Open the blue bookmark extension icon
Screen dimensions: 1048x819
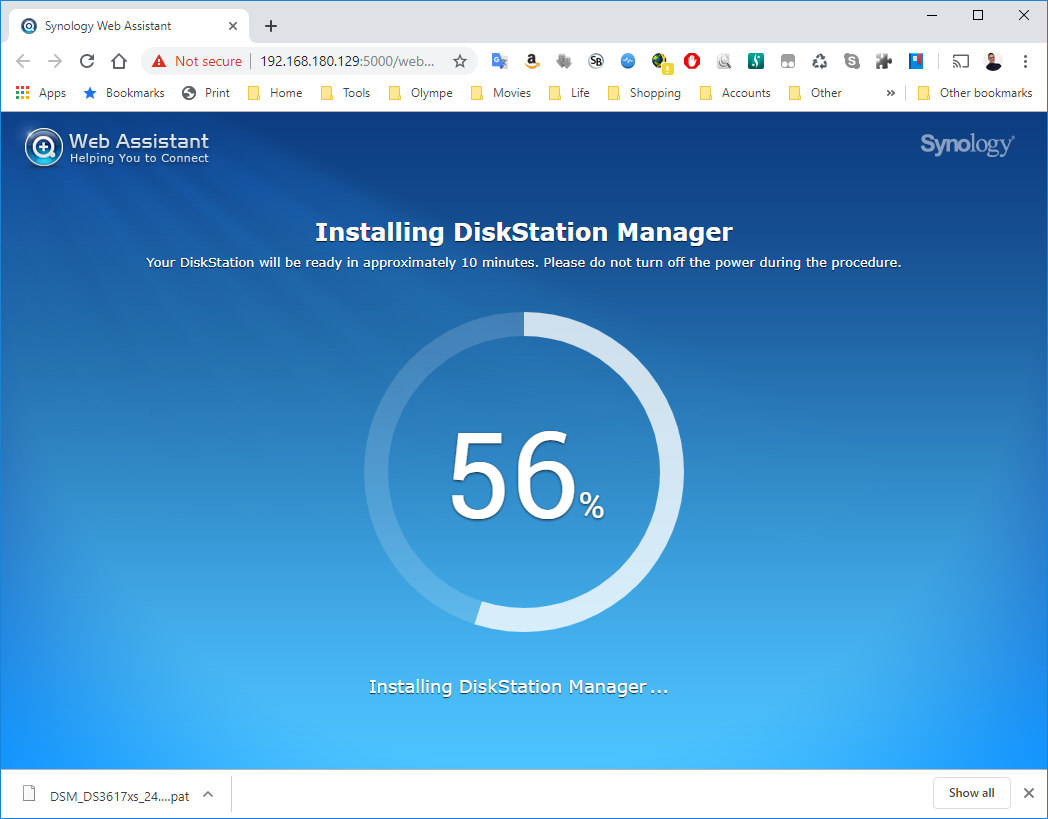[916, 62]
